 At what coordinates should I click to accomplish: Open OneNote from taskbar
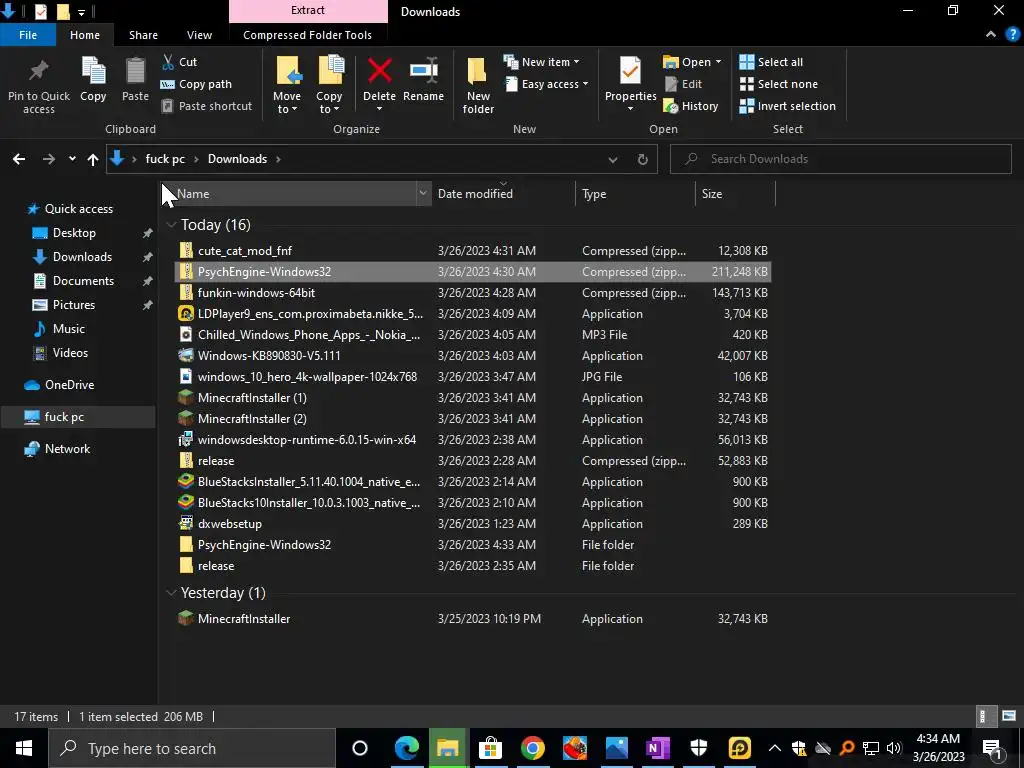[x=657, y=748]
